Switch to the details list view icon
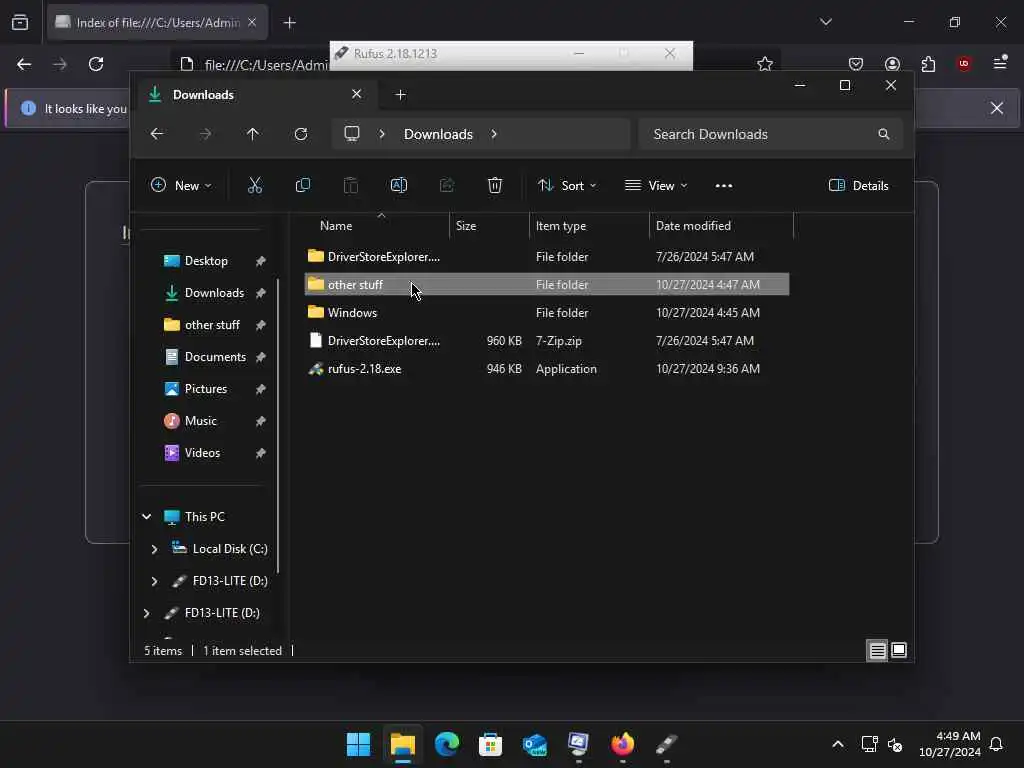 click(x=877, y=650)
